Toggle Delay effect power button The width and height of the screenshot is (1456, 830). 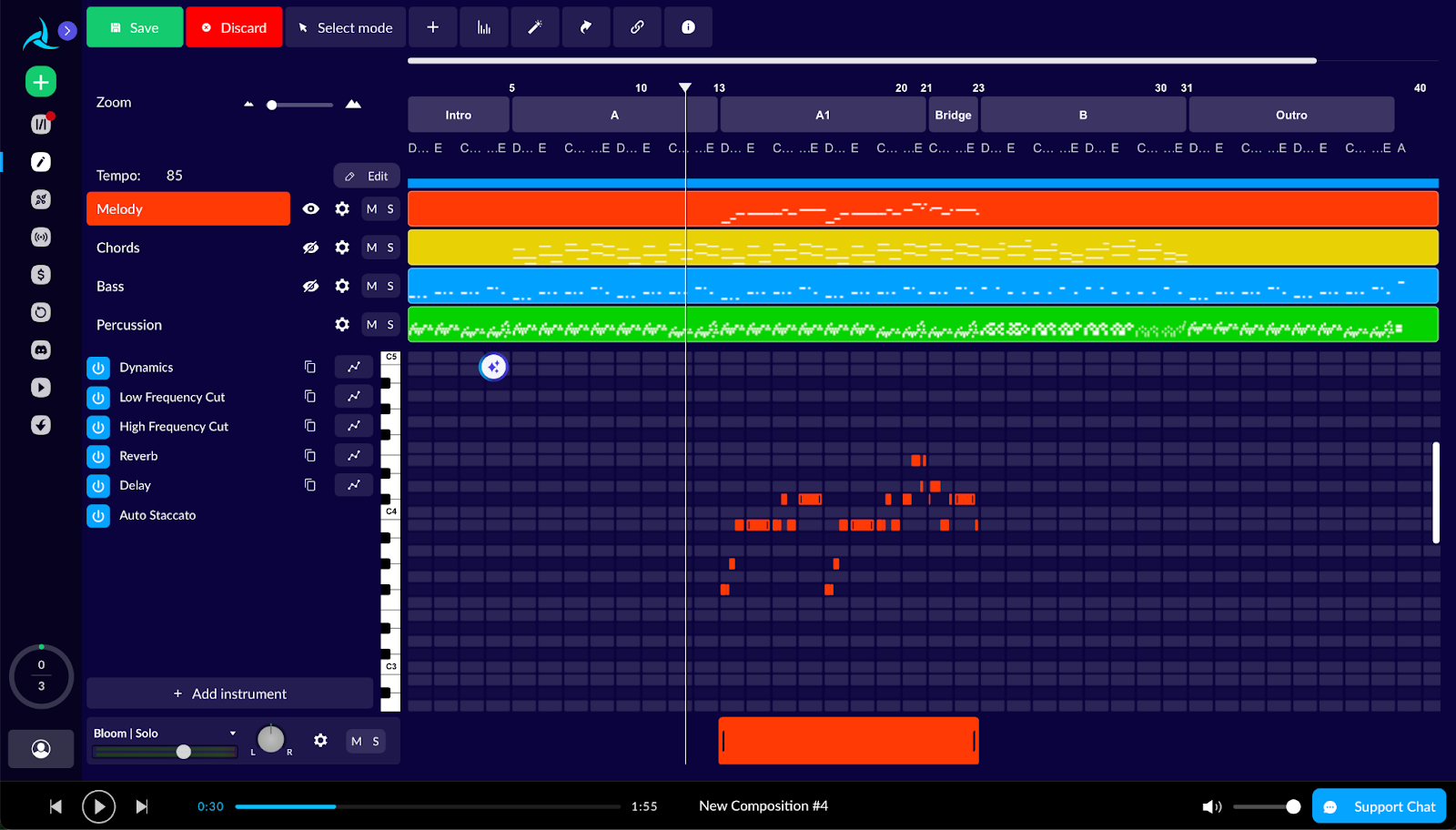click(x=98, y=486)
